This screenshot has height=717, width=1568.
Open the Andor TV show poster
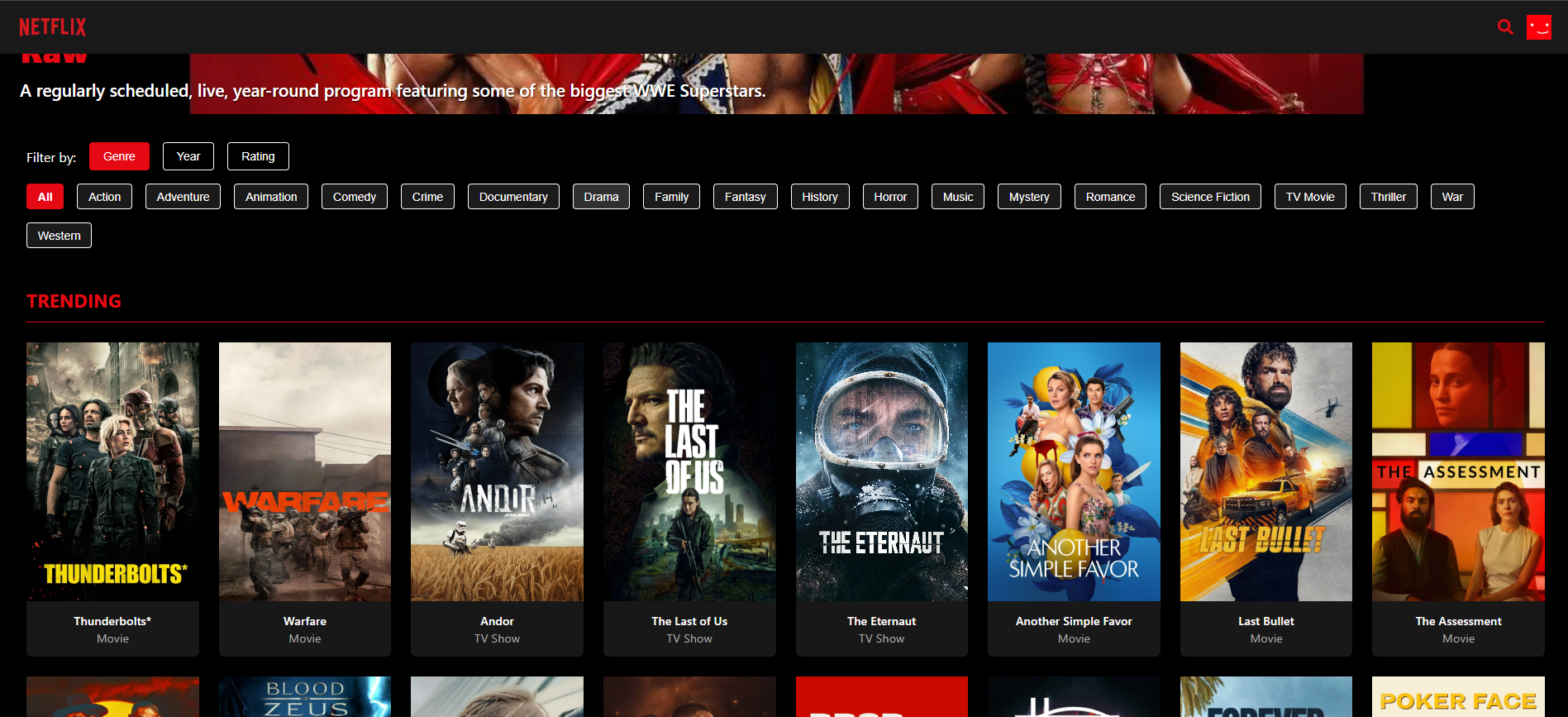(x=497, y=471)
